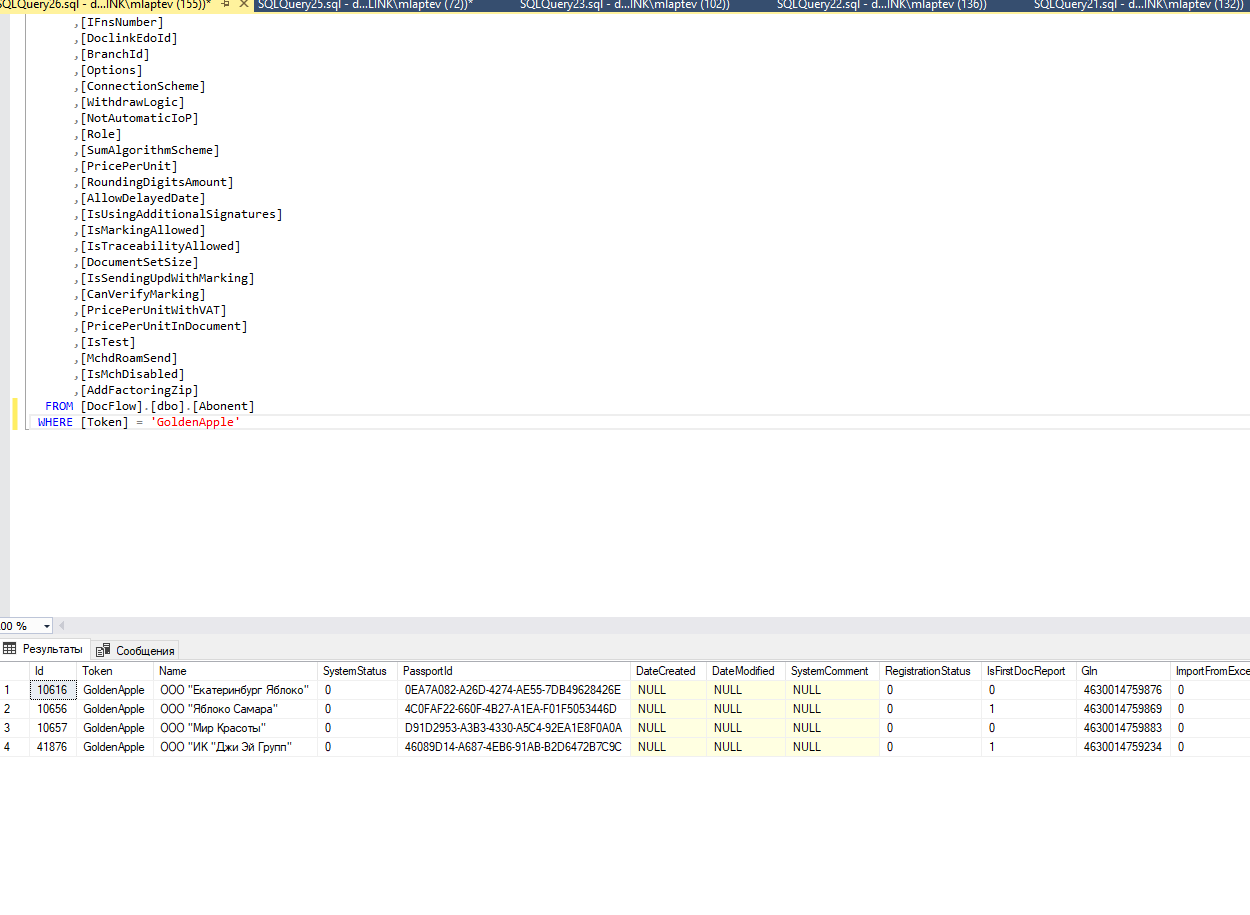Click the RegistrationStatus column header

coord(930,671)
